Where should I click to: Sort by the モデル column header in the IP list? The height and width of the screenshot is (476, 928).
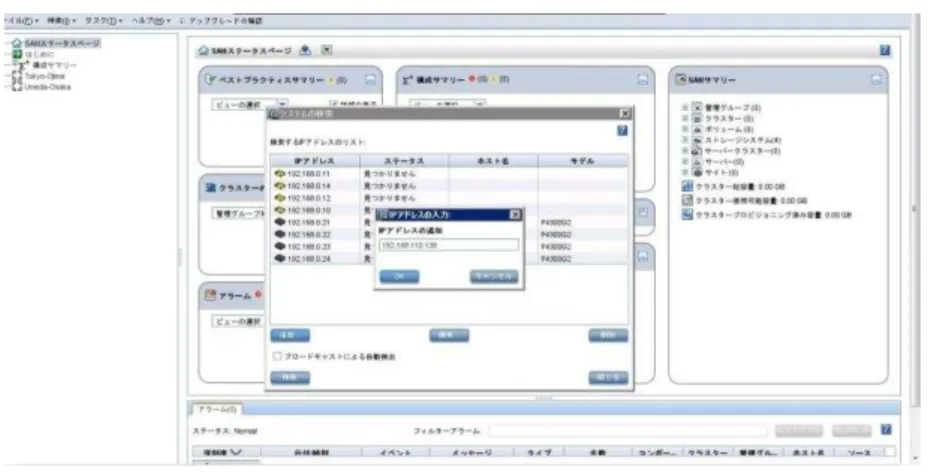tap(583, 161)
